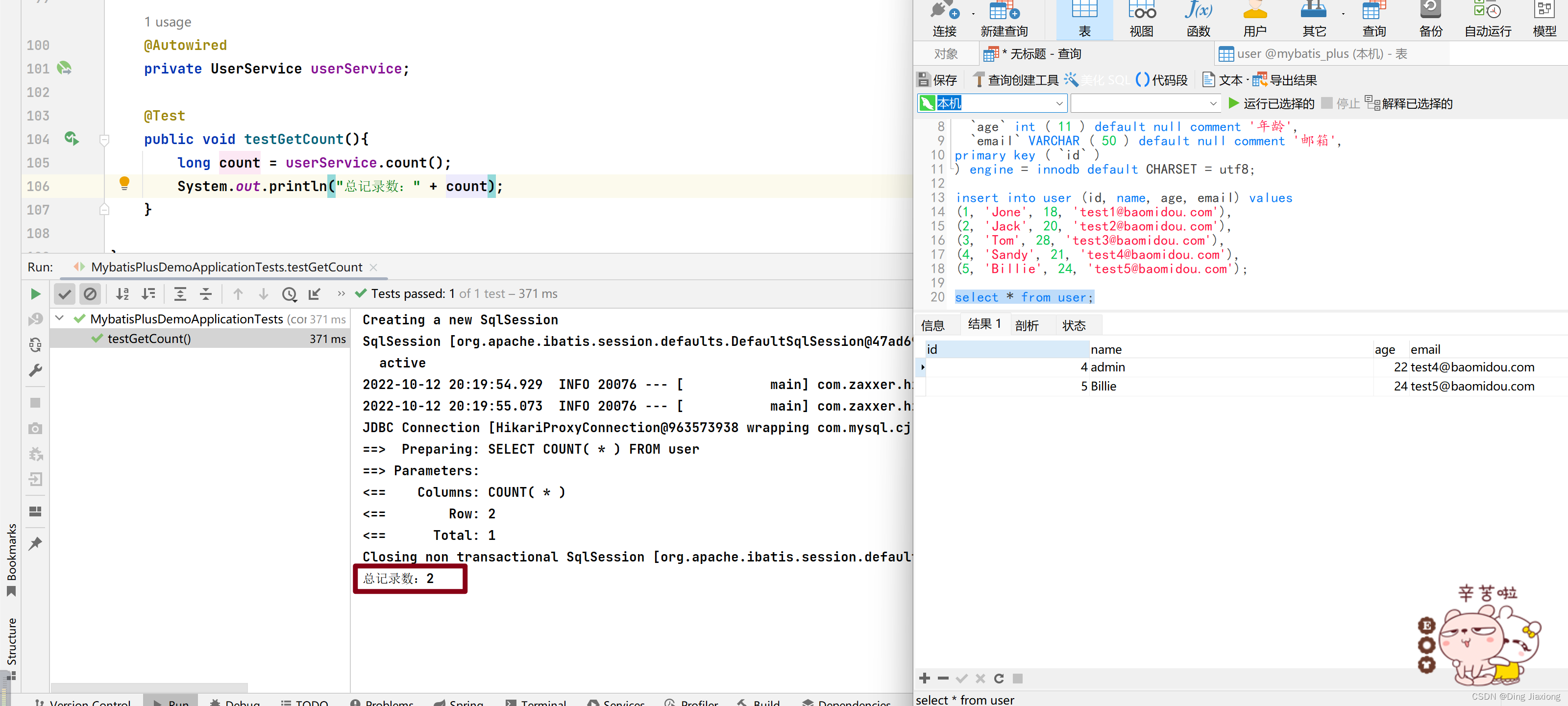Viewport: 1568px width, 706px height.
Task: Expand the MybatisPlusDemo test tree item
Action: point(63,318)
